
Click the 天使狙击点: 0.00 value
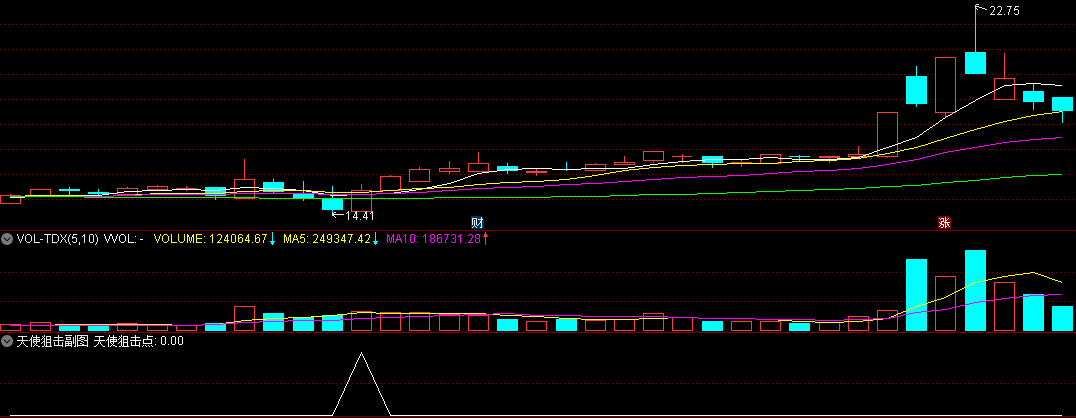(138, 340)
